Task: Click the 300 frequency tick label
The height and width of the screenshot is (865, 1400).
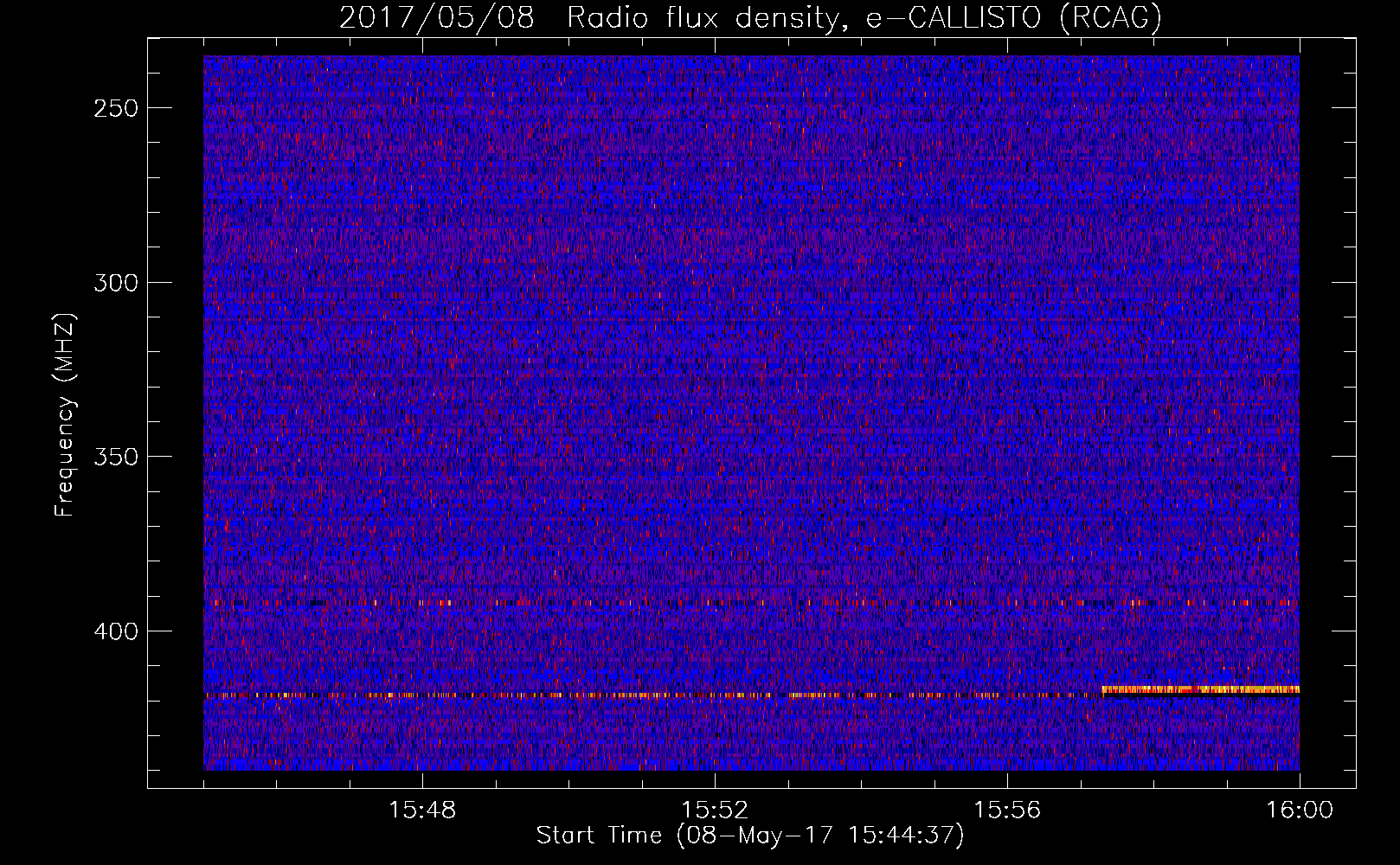Action: (x=116, y=283)
